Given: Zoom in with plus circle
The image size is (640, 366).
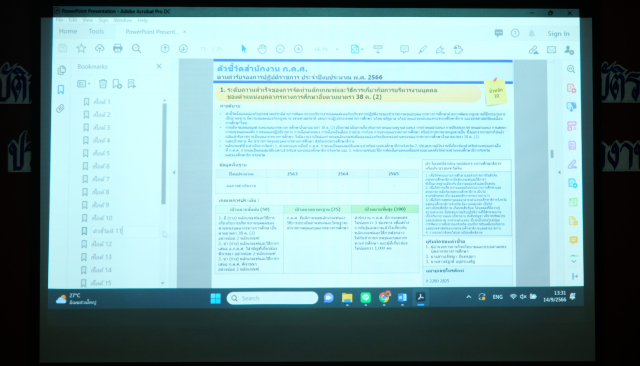Looking at the screenshot, I should tap(298, 49).
